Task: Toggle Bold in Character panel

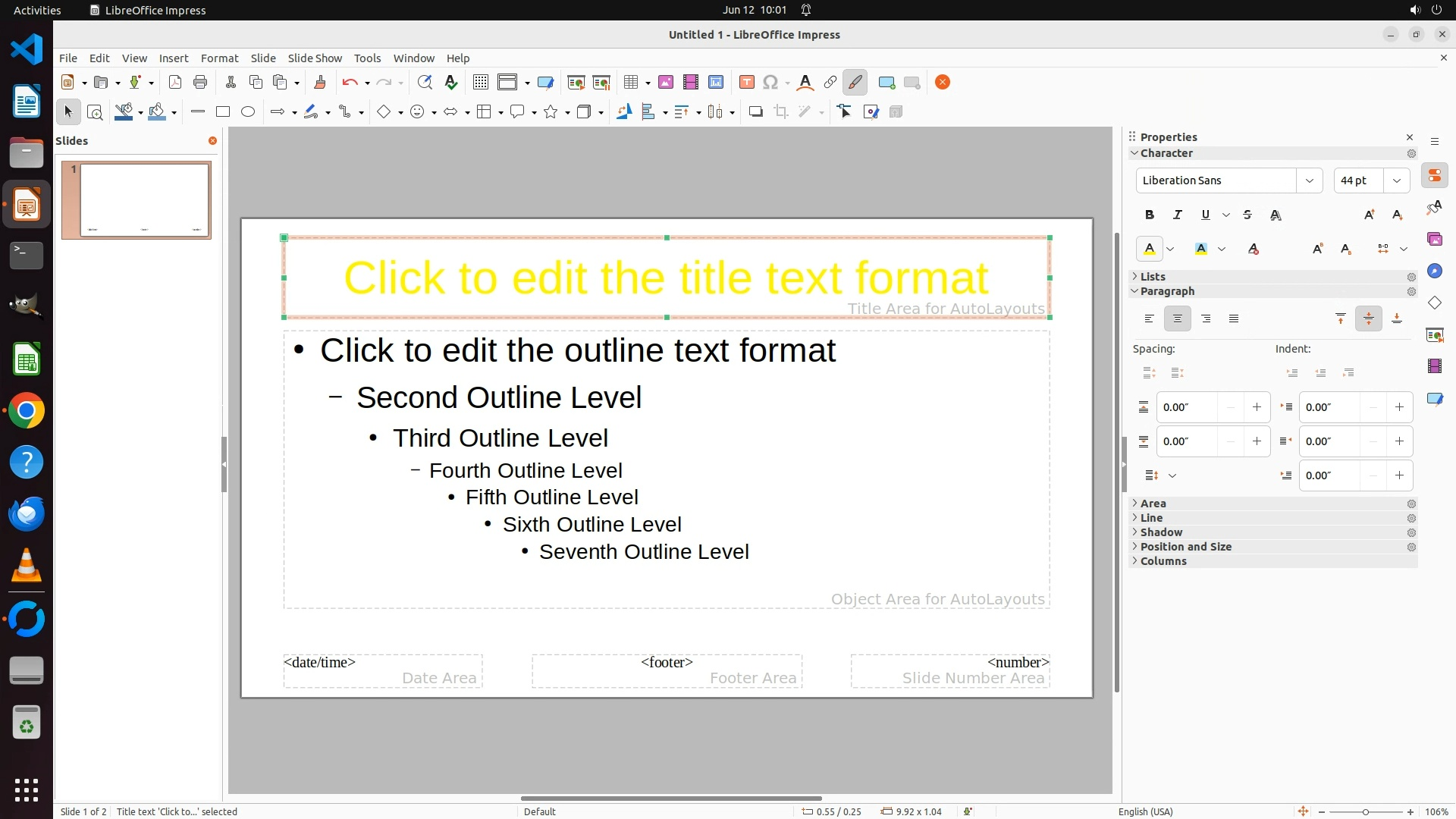Action: click(1149, 215)
